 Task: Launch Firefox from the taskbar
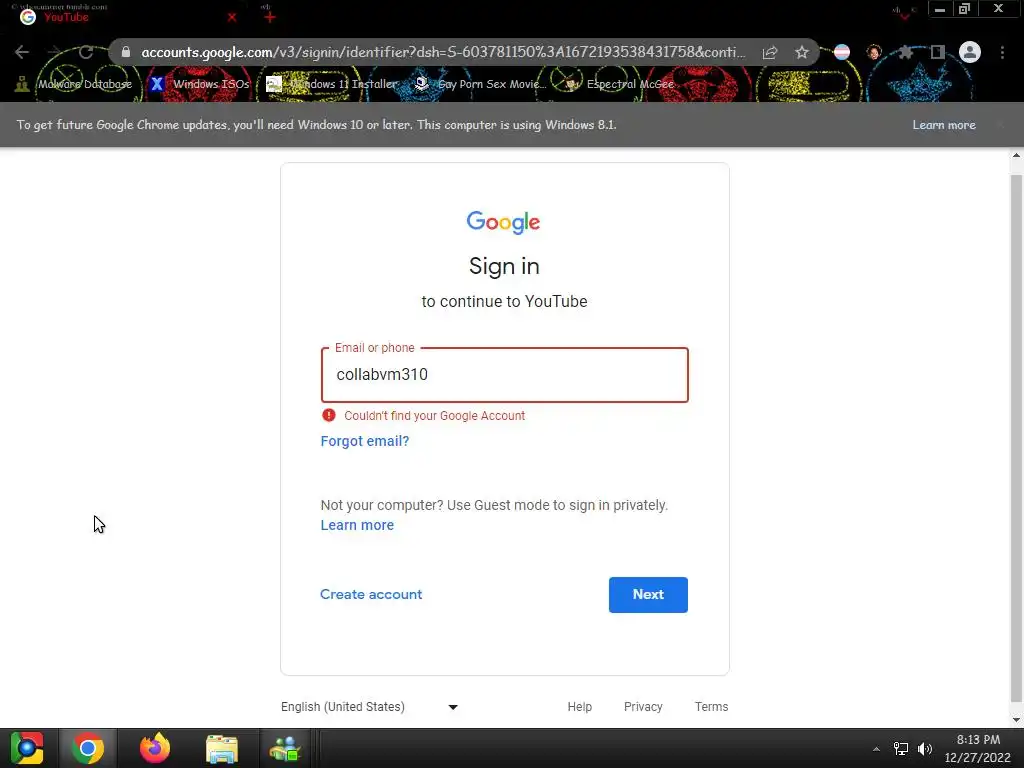coord(155,748)
